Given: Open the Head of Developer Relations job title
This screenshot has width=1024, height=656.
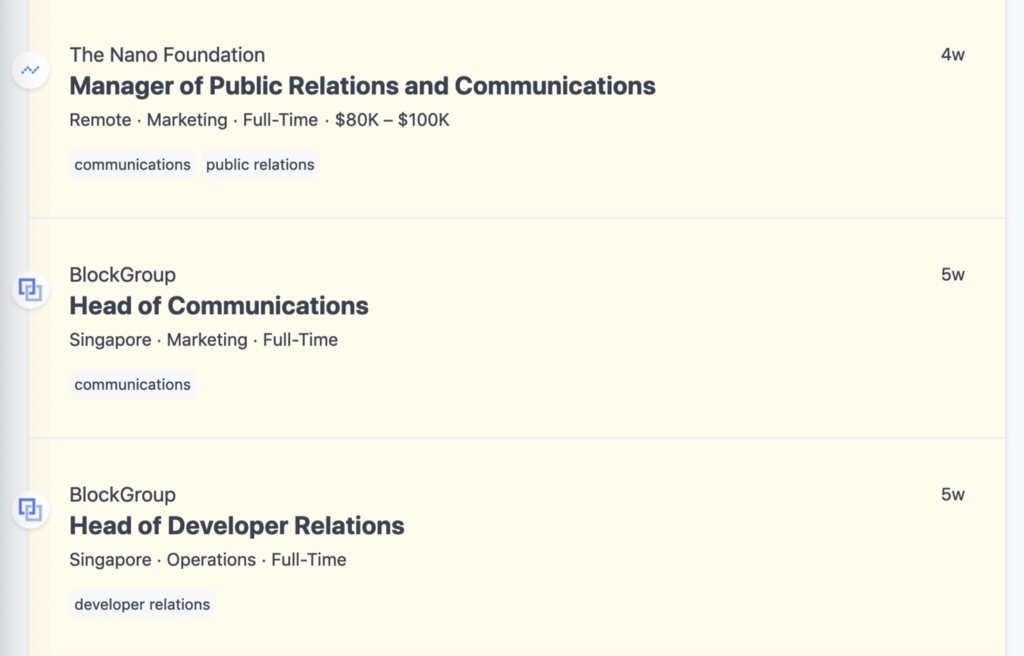Looking at the screenshot, I should pos(237,526).
